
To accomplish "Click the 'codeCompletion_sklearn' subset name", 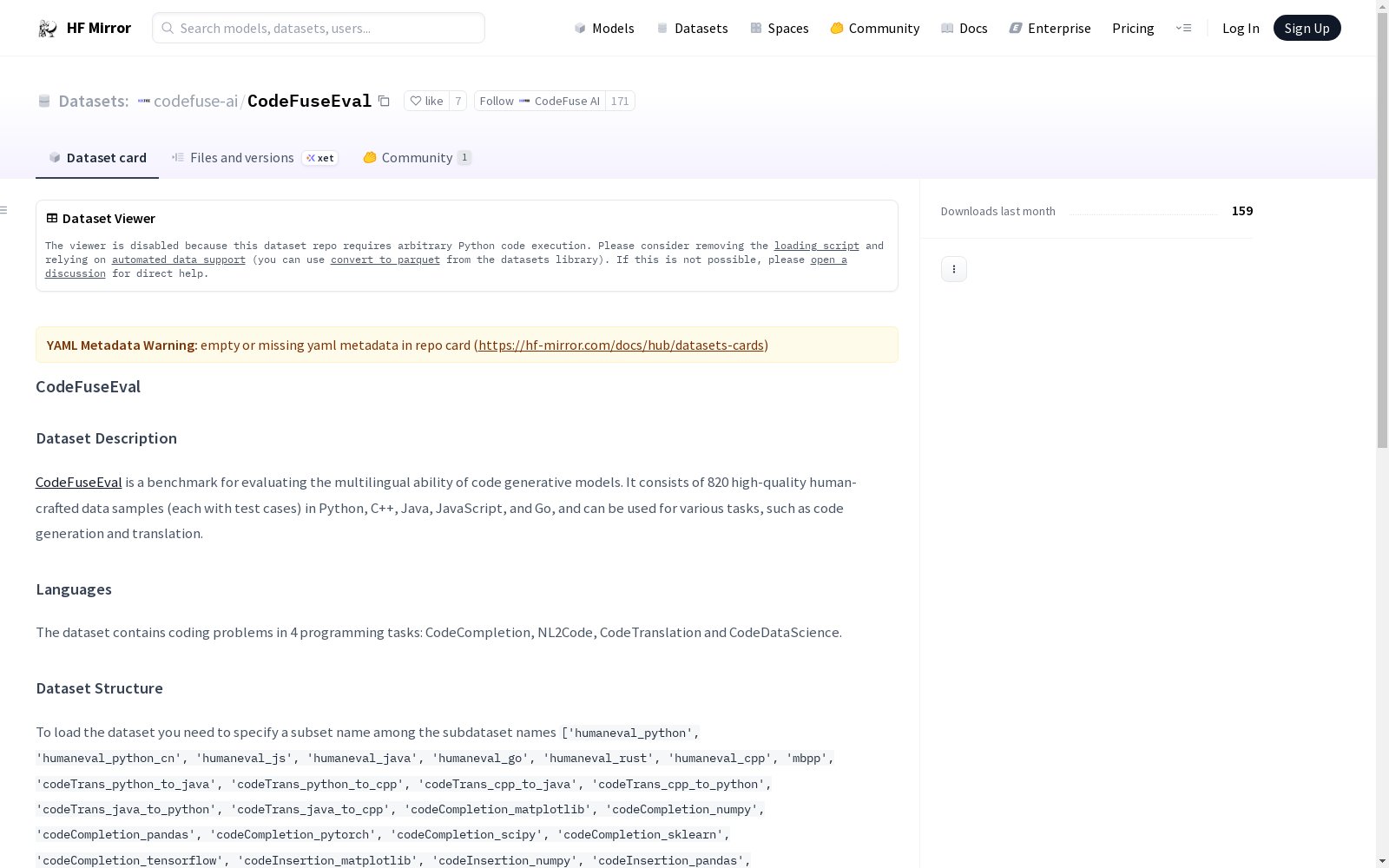I will coord(640,835).
